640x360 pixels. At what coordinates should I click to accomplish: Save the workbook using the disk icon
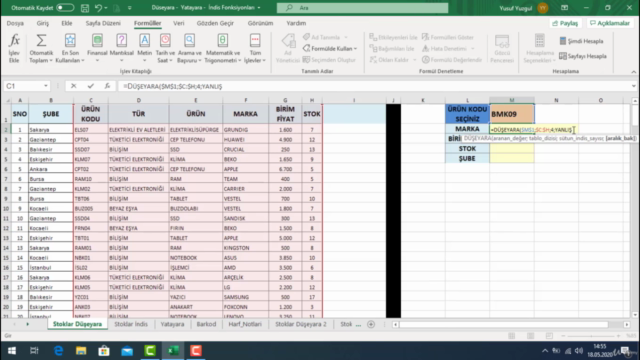[x=84, y=8]
